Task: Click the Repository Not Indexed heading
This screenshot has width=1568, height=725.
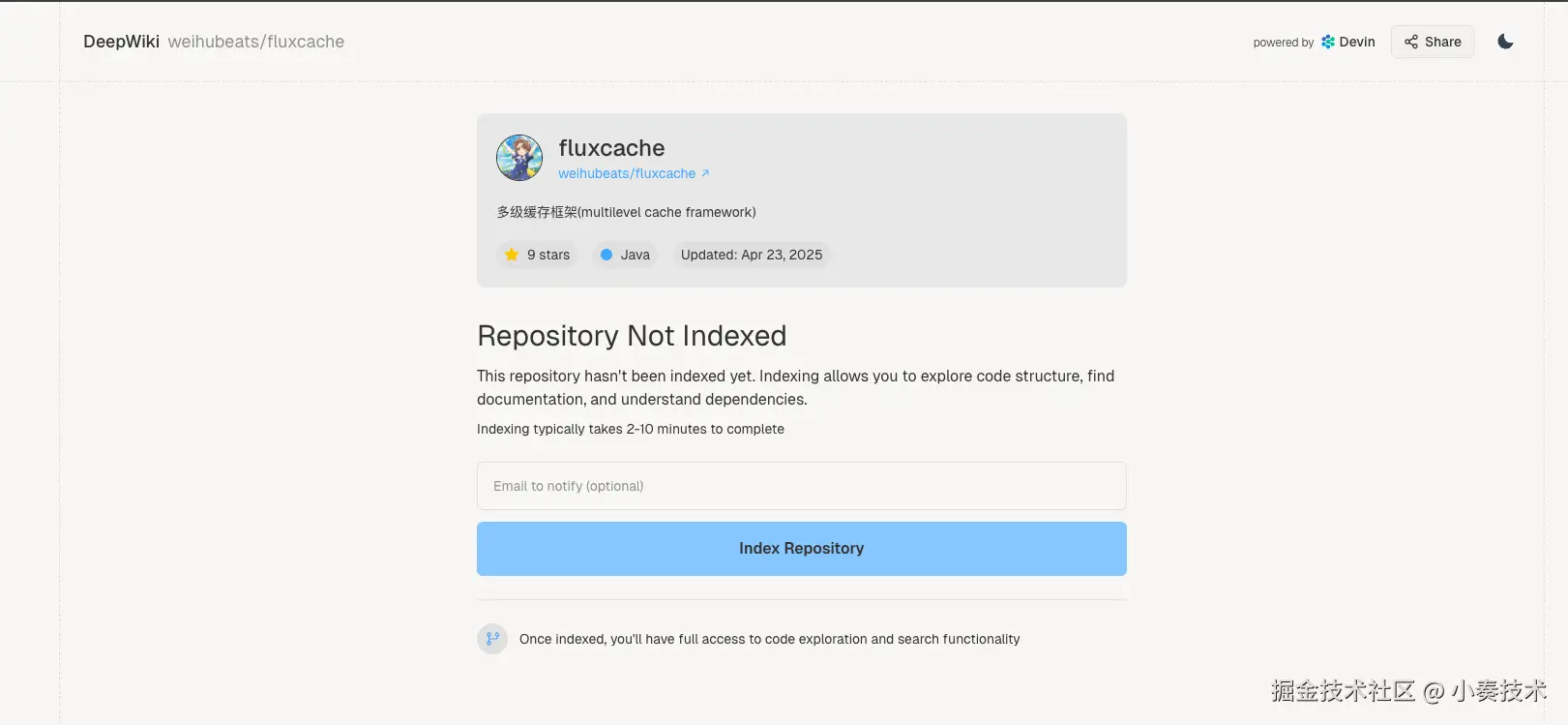Action: 632,336
